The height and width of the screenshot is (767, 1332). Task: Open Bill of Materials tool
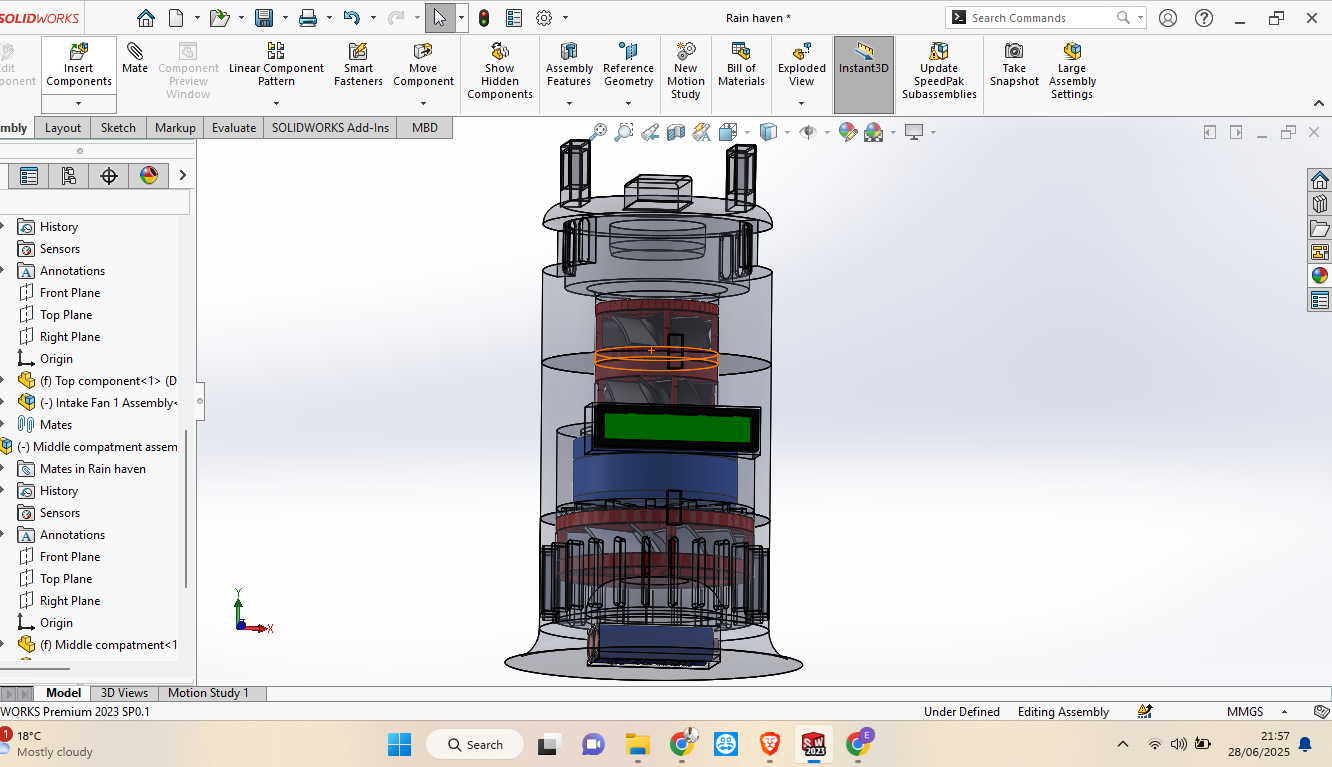coord(741,65)
